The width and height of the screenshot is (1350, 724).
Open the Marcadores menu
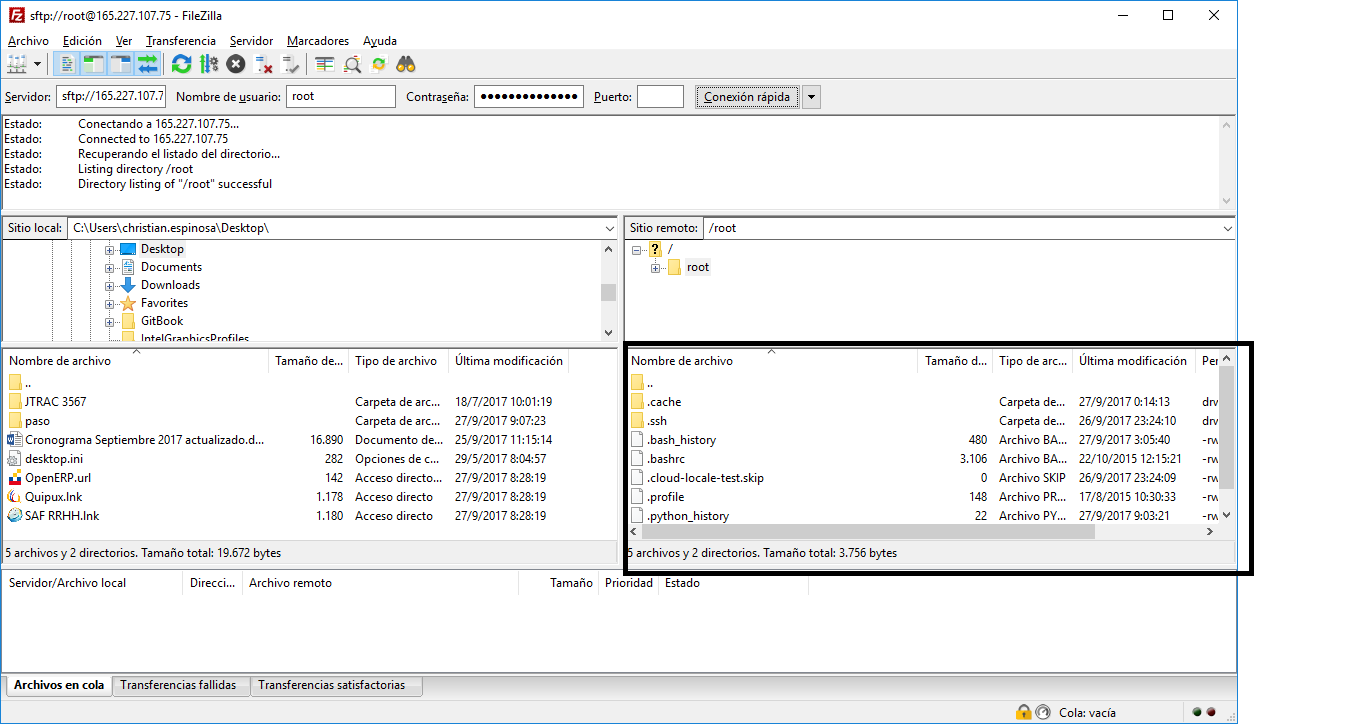318,41
